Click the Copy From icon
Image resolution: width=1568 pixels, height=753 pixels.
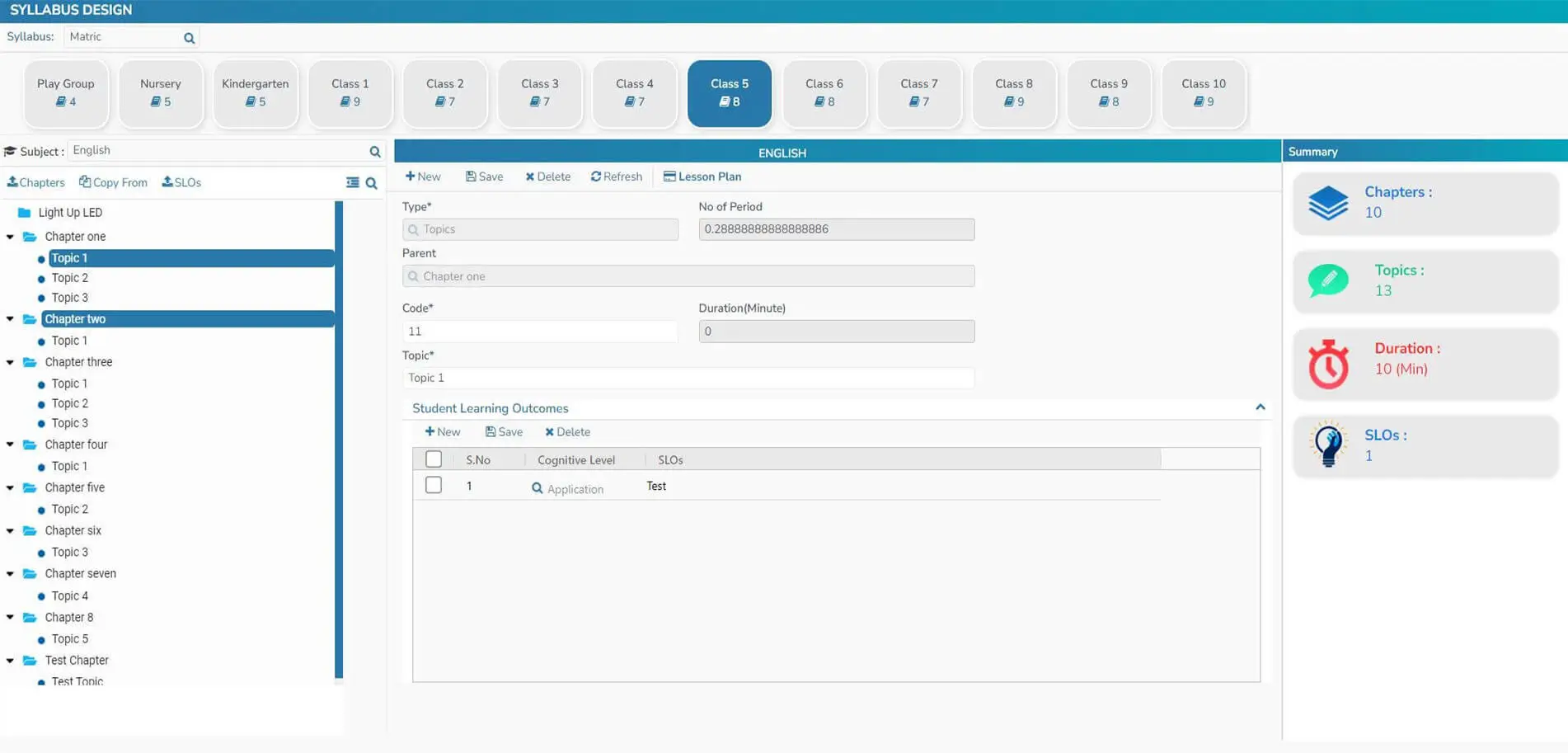pos(85,182)
